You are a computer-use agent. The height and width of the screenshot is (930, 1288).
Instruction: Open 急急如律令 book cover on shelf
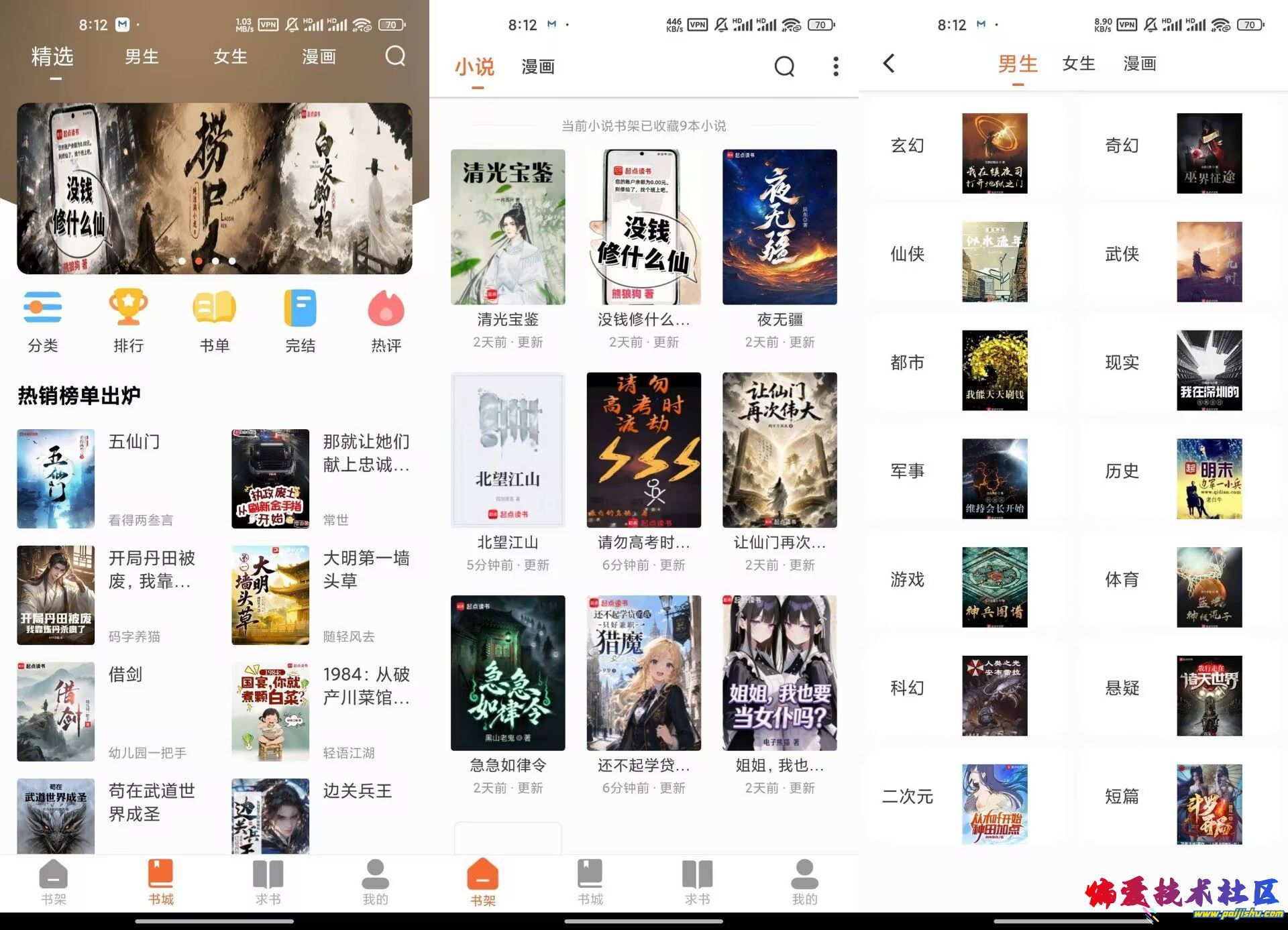click(508, 673)
